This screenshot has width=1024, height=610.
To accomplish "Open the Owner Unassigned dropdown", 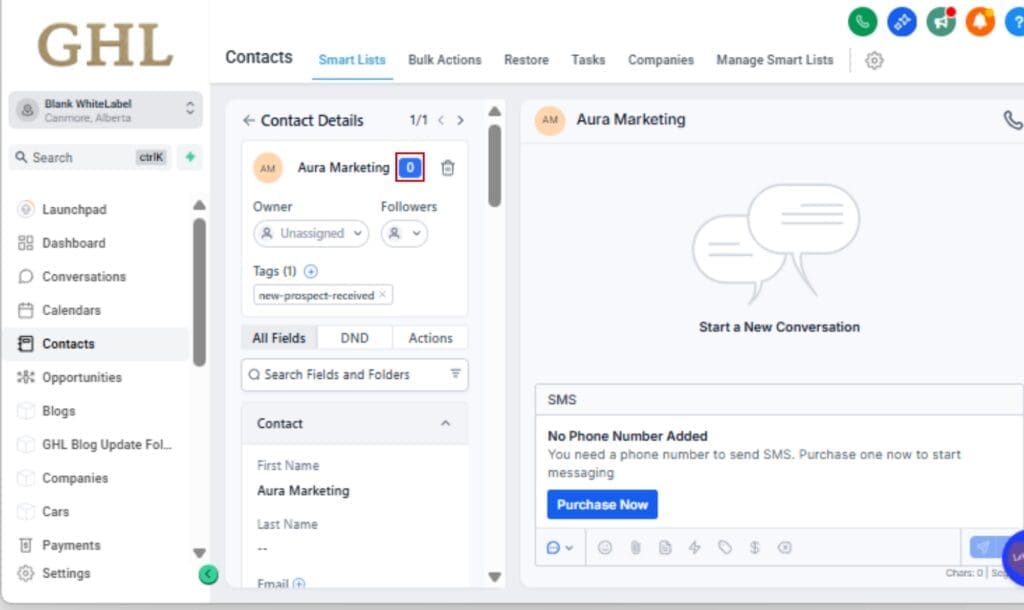I will click(x=311, y=233).
